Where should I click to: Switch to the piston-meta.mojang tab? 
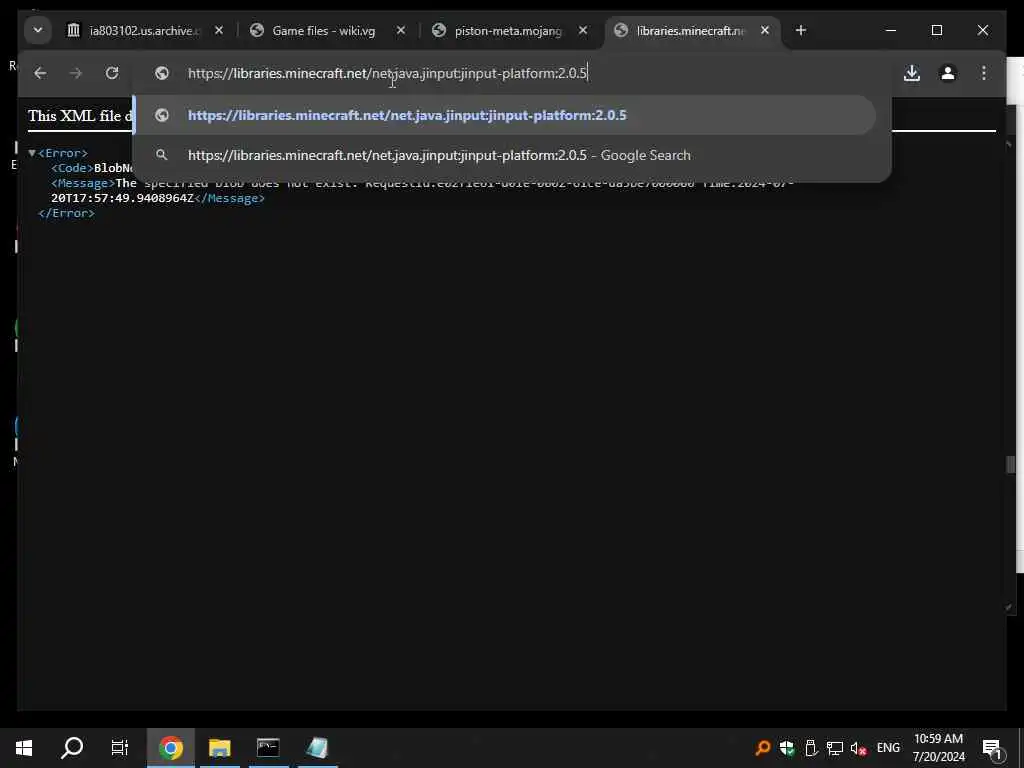[x=508, y=31]
